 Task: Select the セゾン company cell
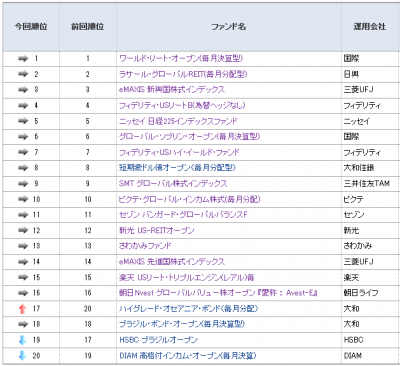pyautogui.click(x=370, y=215)
